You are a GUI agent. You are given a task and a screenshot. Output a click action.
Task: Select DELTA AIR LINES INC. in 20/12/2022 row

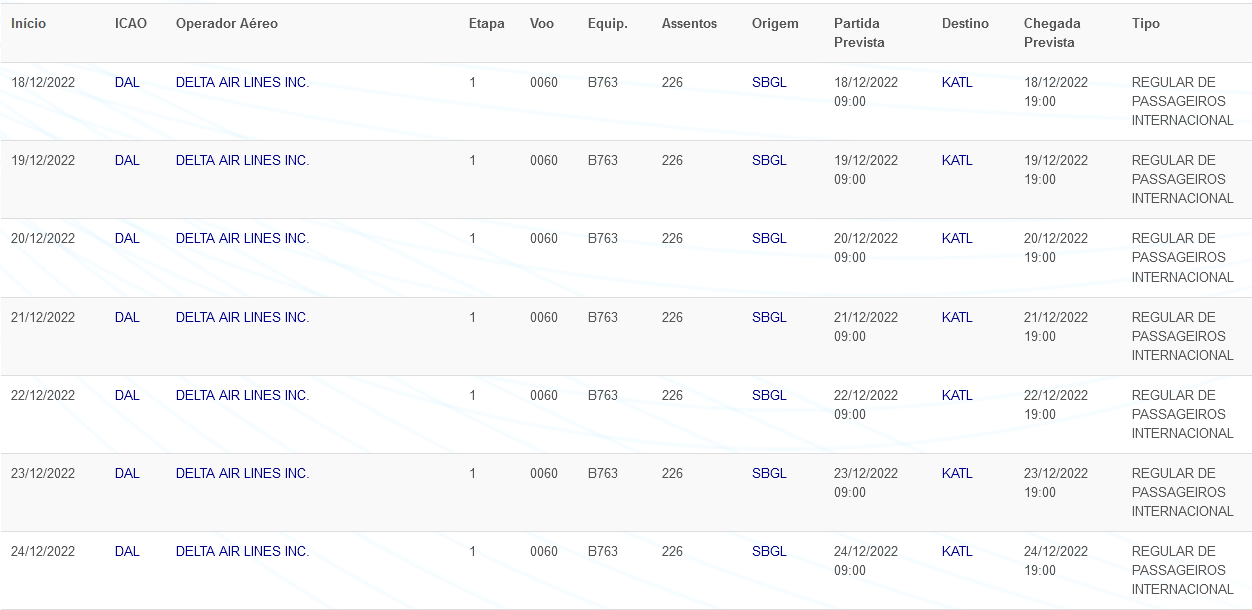point(243,238)
